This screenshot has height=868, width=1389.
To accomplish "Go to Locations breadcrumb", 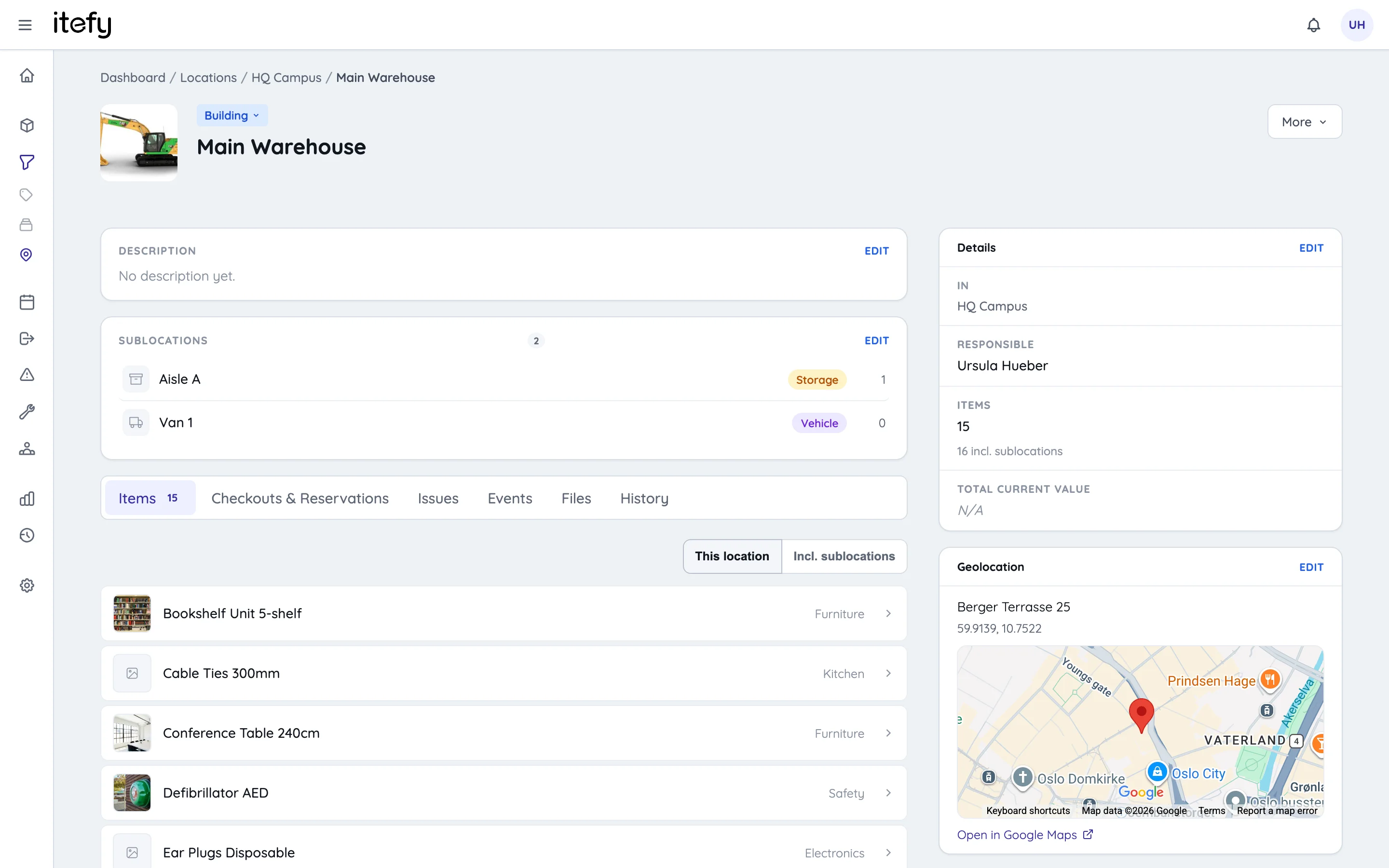I will 208,78.
